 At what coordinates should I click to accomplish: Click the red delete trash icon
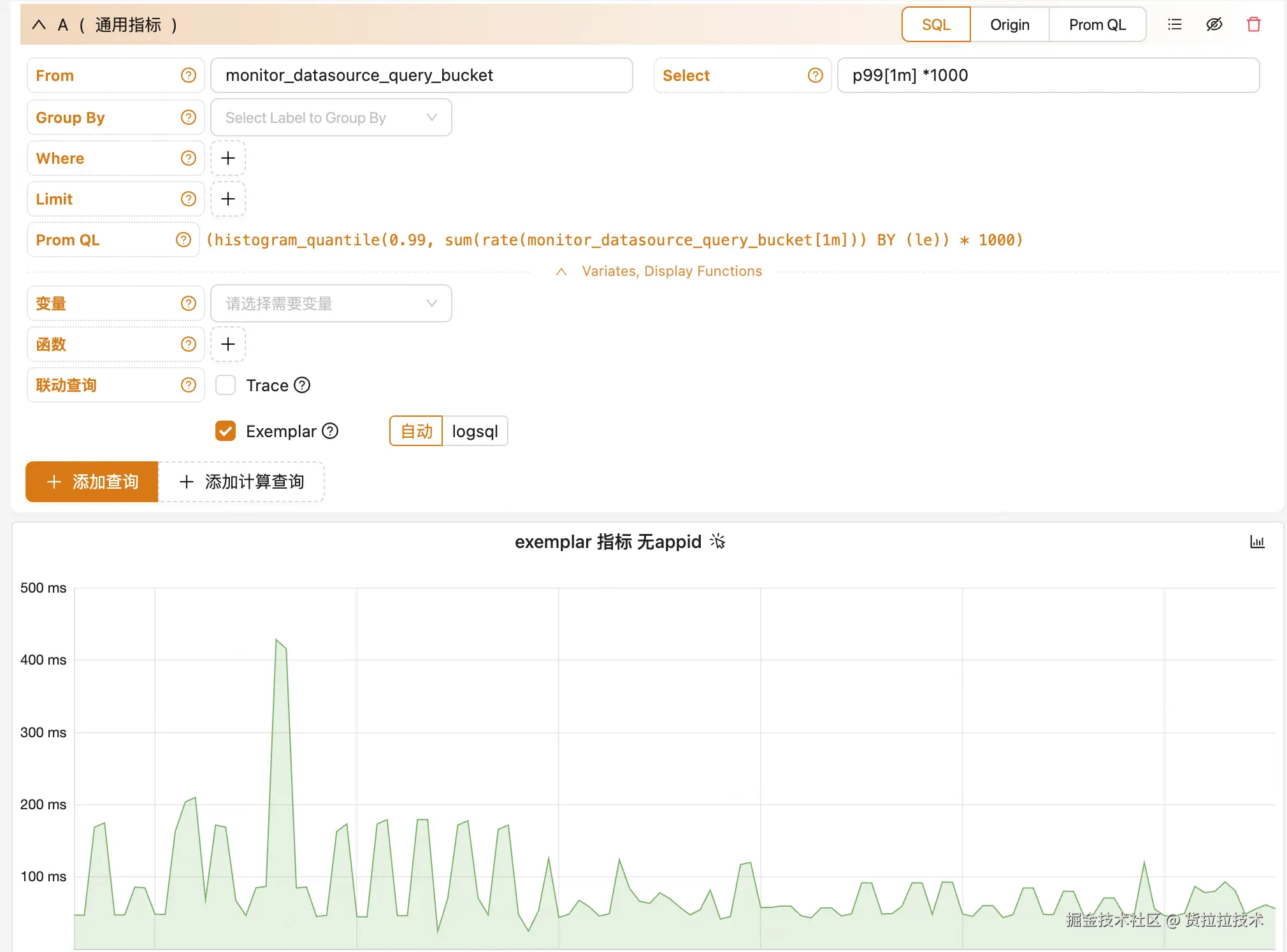(1253, 25)
